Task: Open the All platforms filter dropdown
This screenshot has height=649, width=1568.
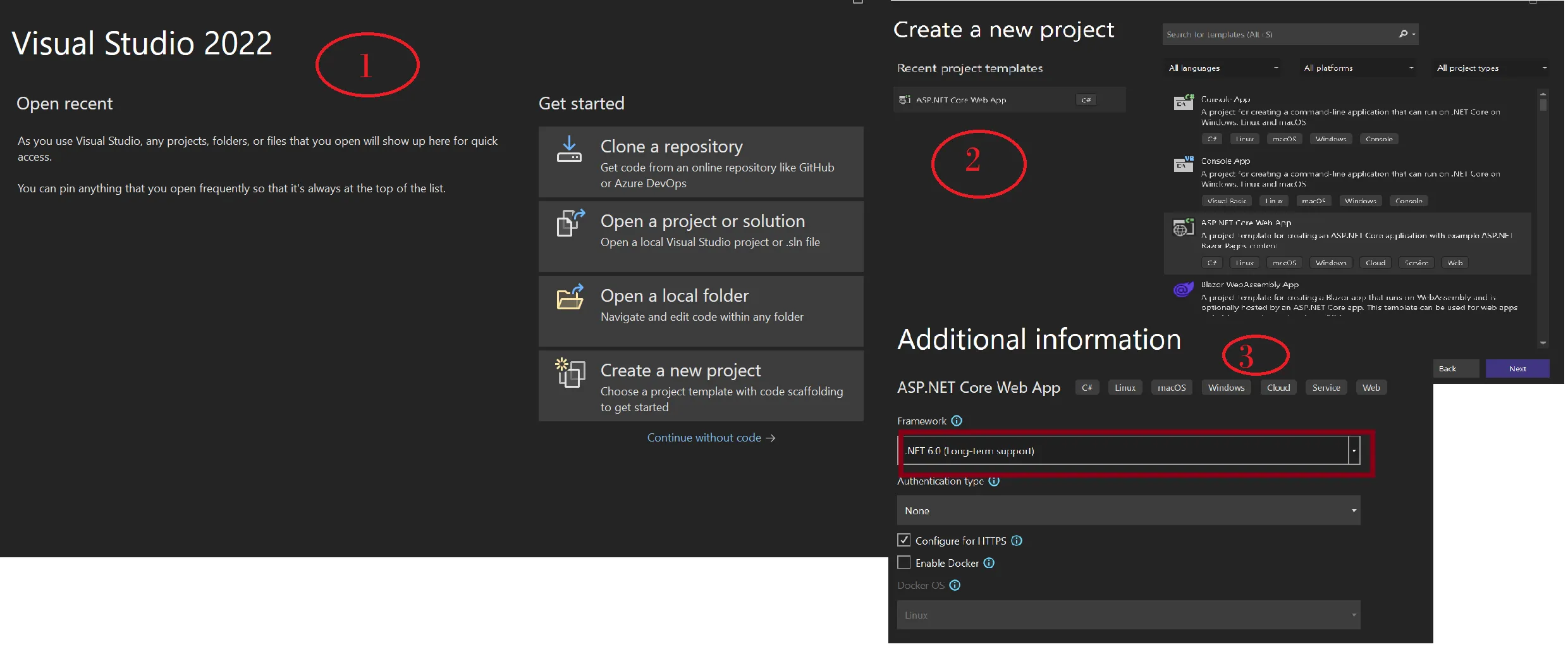Action: tap(1357, 68)
